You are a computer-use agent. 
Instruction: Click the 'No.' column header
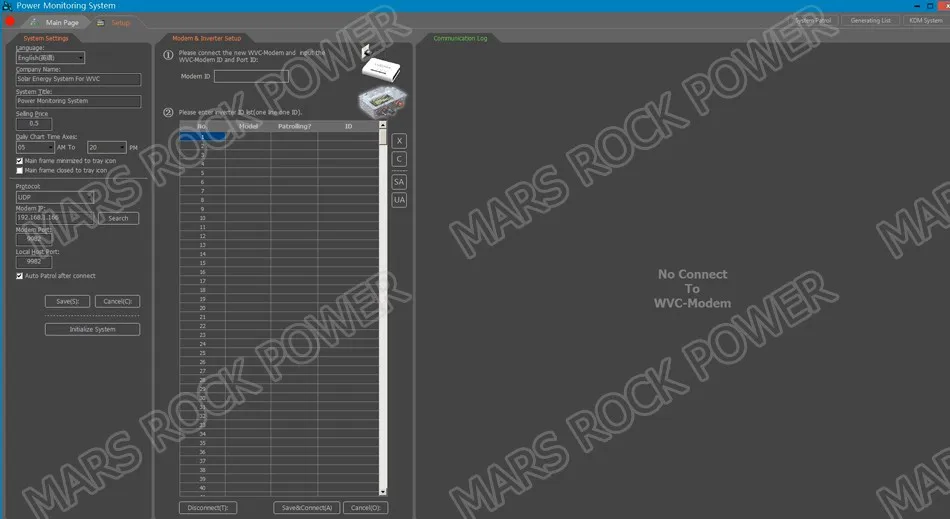click(202, 127)
